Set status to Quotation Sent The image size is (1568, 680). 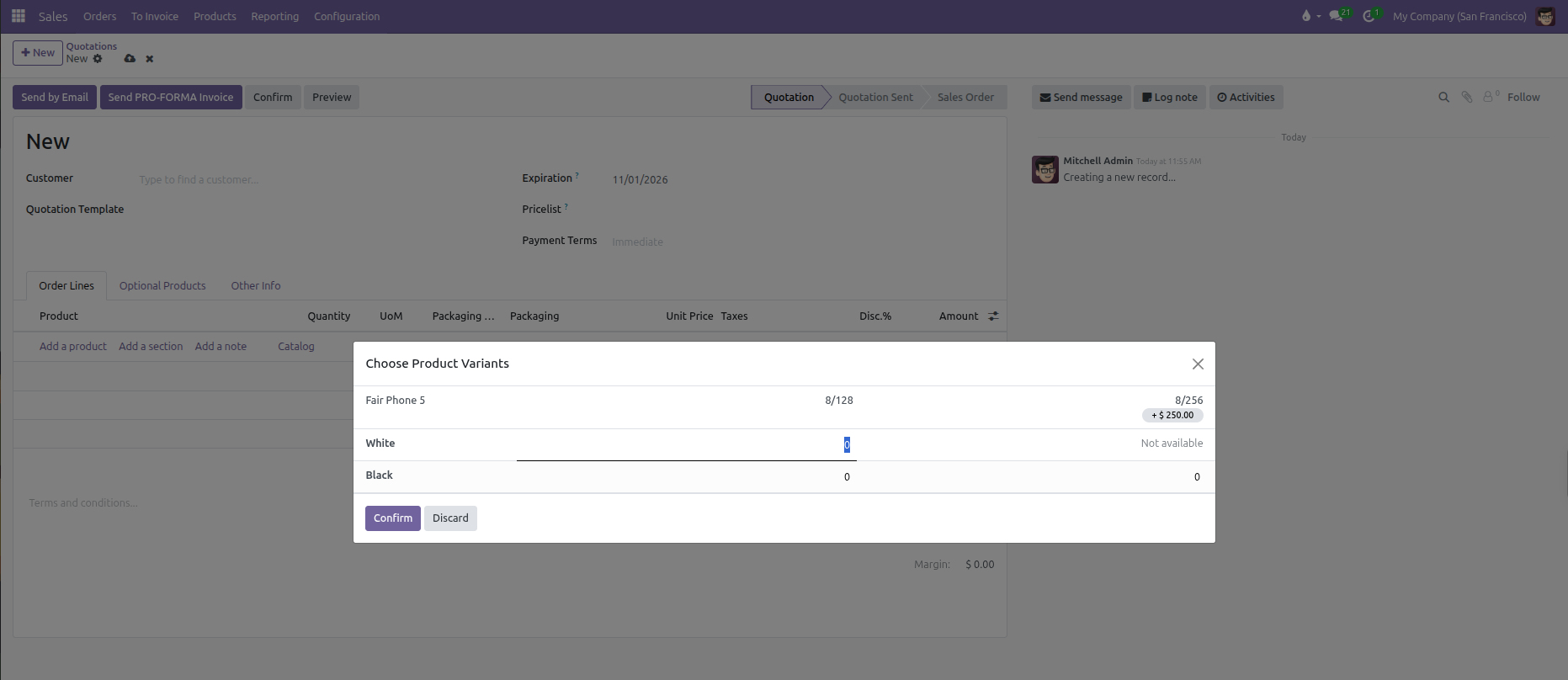875,98
